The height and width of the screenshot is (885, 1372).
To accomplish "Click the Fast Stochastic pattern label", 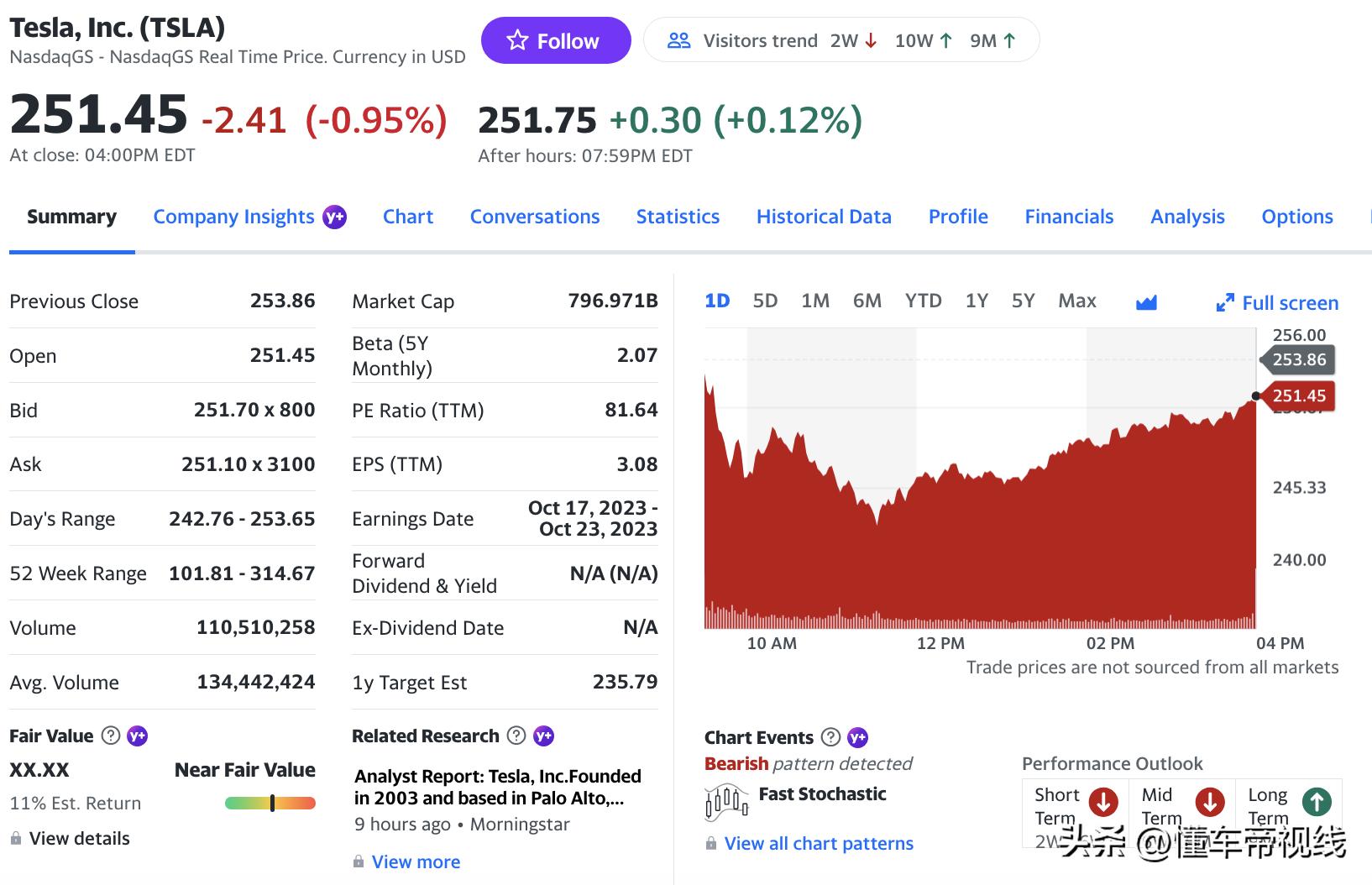I will pos(822,793).
